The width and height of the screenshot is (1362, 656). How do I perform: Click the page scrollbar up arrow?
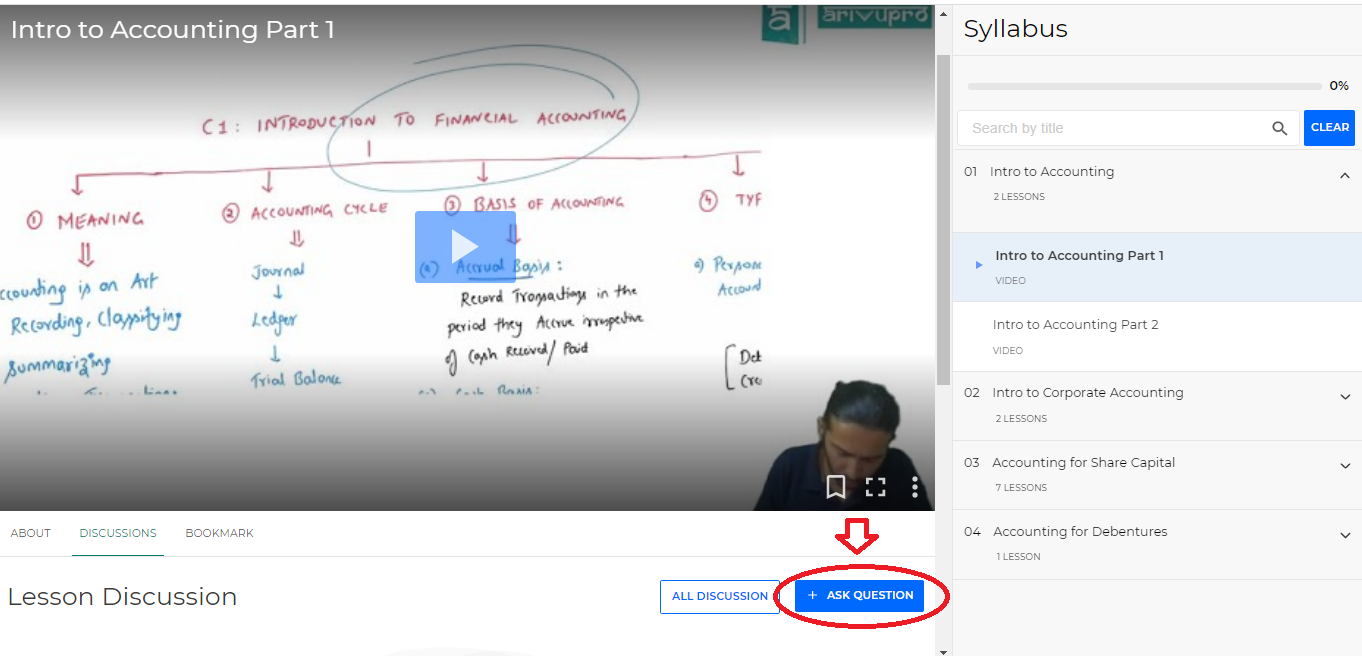pyautogui.click(x=943, y=15)
